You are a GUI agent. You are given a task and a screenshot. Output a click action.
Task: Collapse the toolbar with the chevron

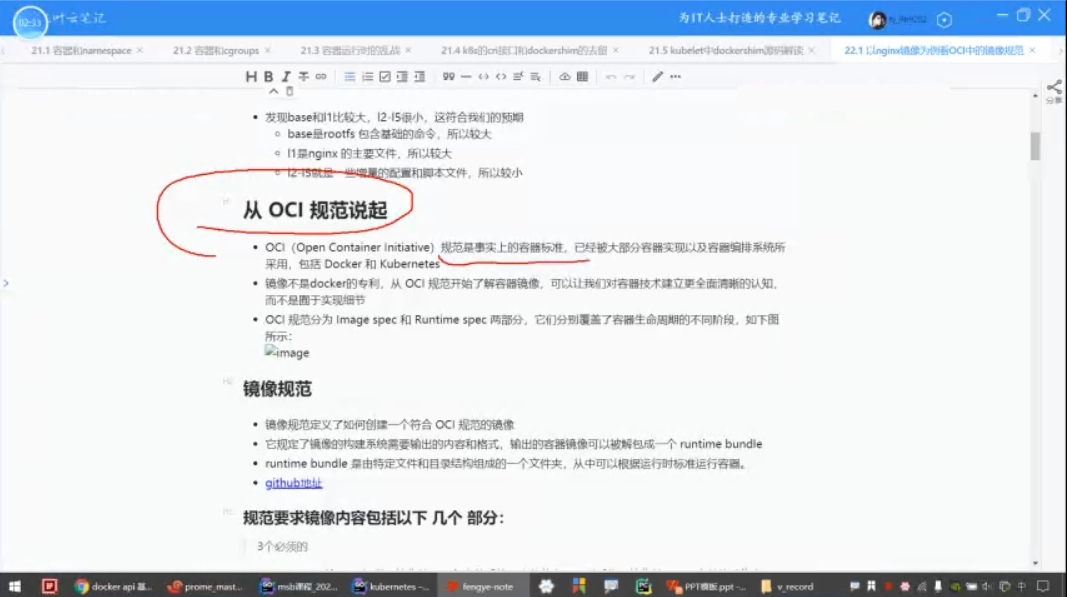(272, 90)
